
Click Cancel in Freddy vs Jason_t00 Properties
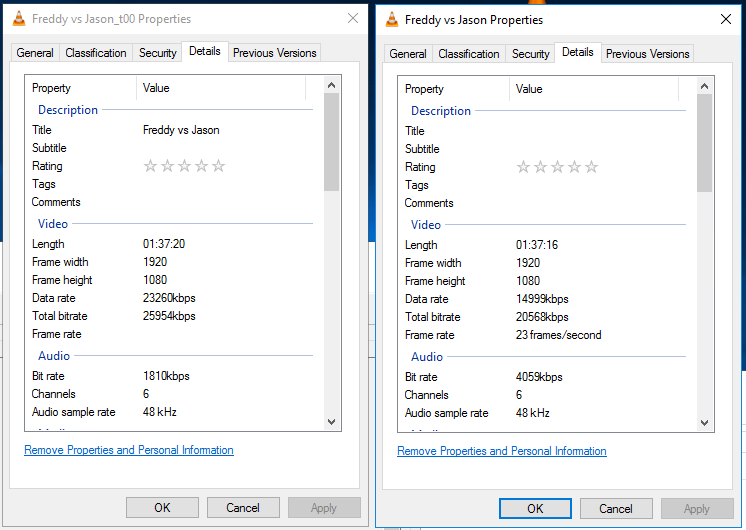pos(243,508)
